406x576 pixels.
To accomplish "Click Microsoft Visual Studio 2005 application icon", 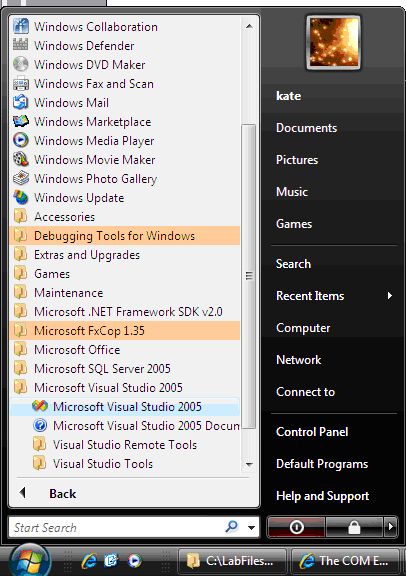I will pyautogui.click(x=40, y=406).
